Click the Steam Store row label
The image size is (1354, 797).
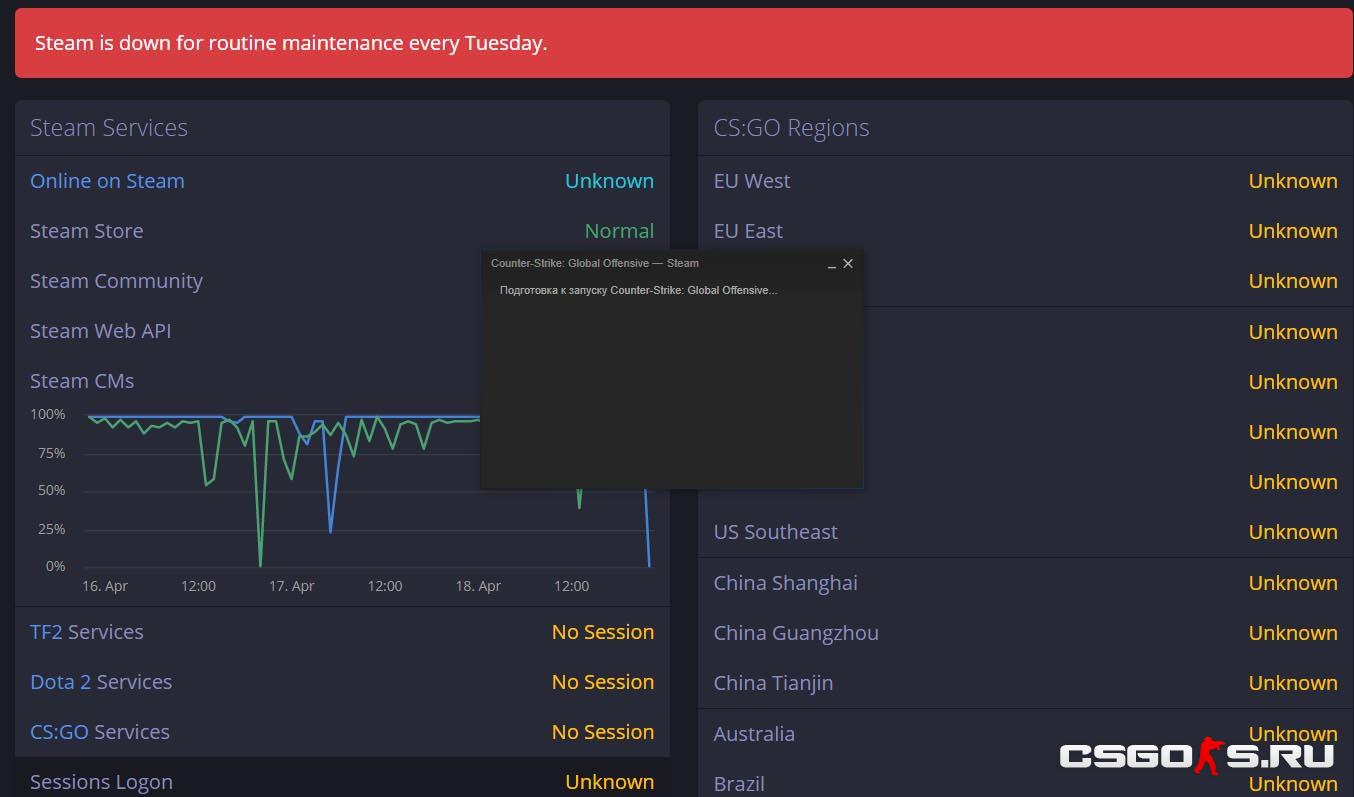pos(87,231)
